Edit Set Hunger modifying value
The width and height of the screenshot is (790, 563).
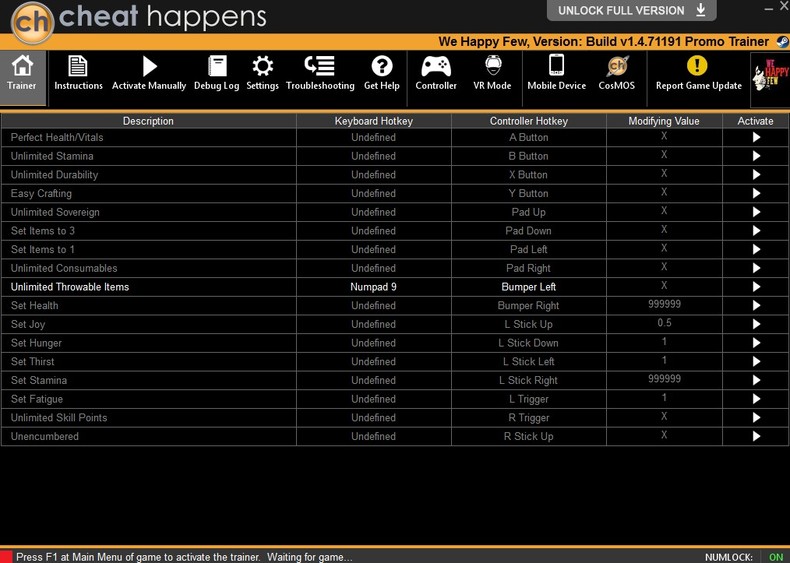(x=664, y=341)
